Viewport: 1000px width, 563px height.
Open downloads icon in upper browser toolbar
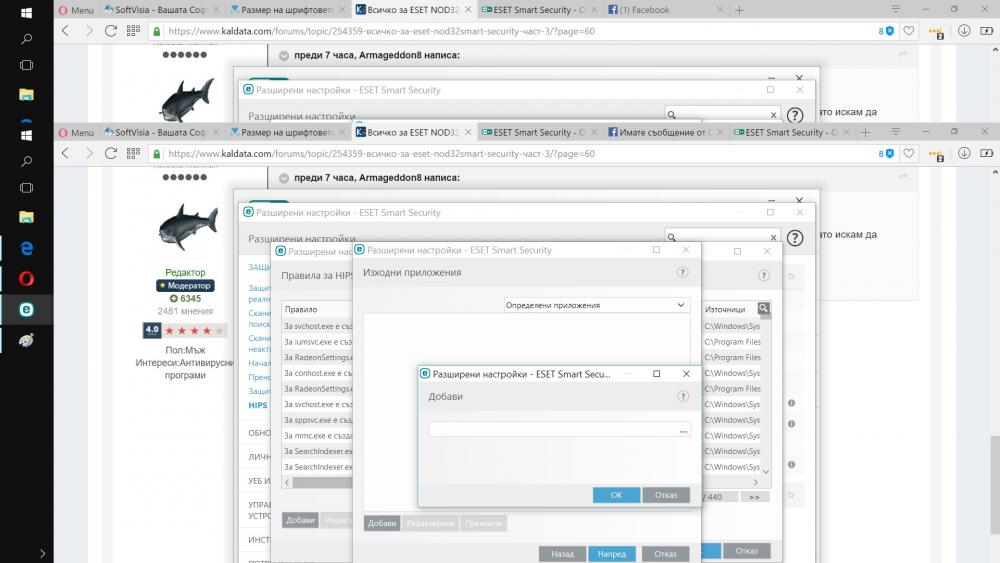(964, 31)
